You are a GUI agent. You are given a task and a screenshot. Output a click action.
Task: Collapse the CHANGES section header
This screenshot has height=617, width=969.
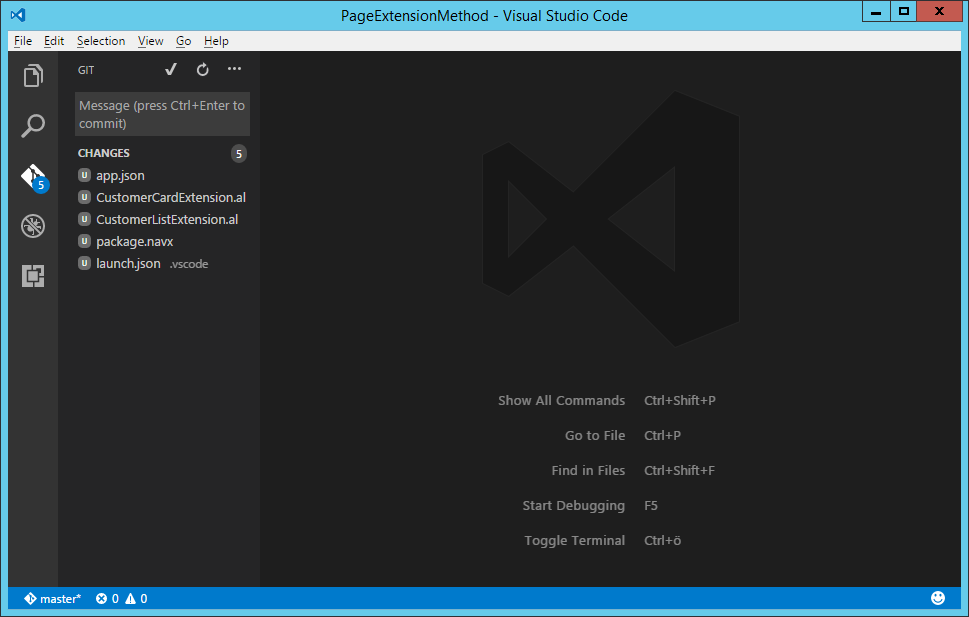point(104,153)
